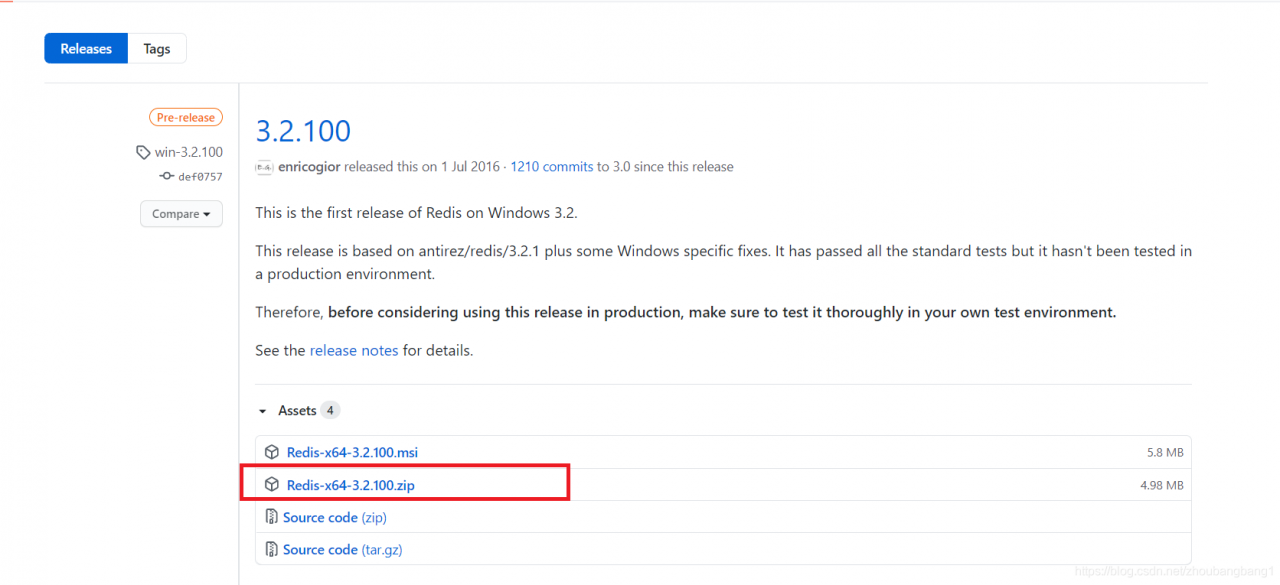The width and height of the screenshot is (1280, 585).
Task: Click the Pre-release badge
Action: pyautogui.click(x=186, y=117)
